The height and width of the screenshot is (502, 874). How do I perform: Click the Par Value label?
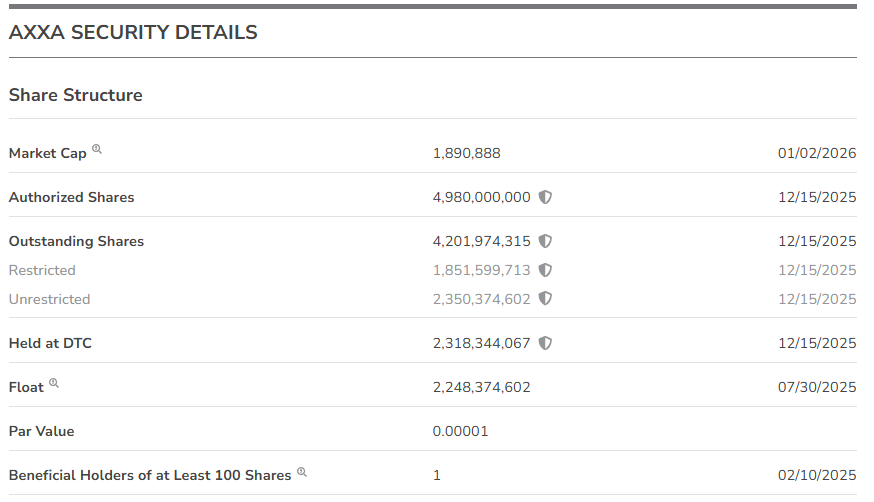tap(42, 431)
